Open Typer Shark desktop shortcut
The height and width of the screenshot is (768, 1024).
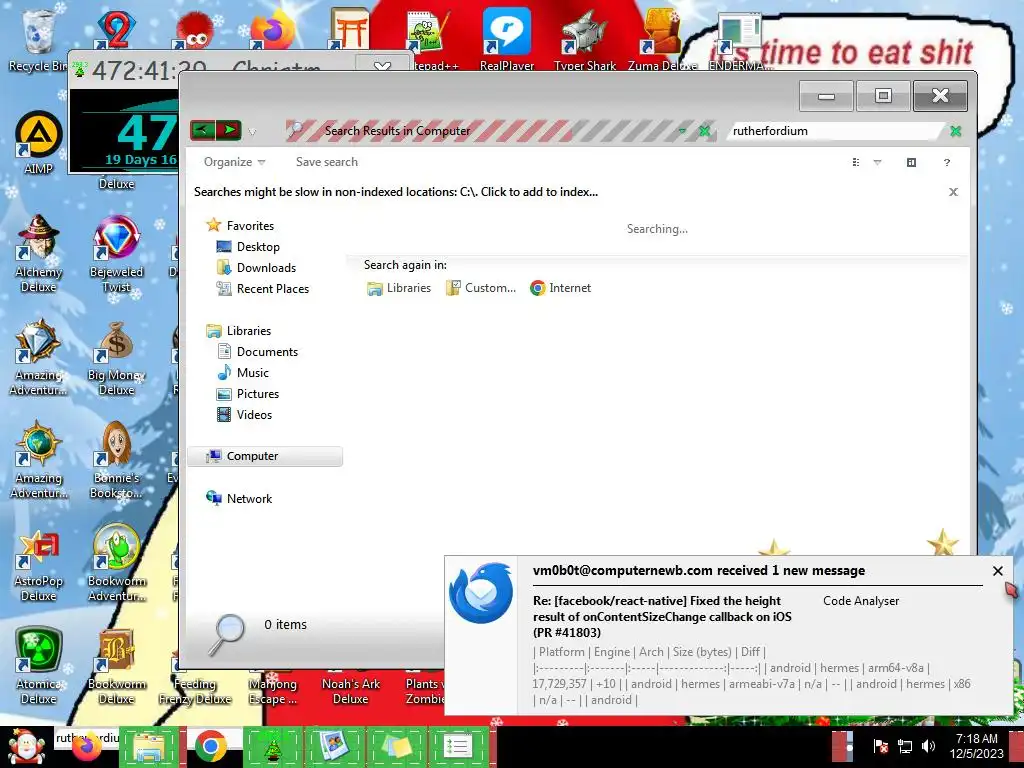point(584,39)
